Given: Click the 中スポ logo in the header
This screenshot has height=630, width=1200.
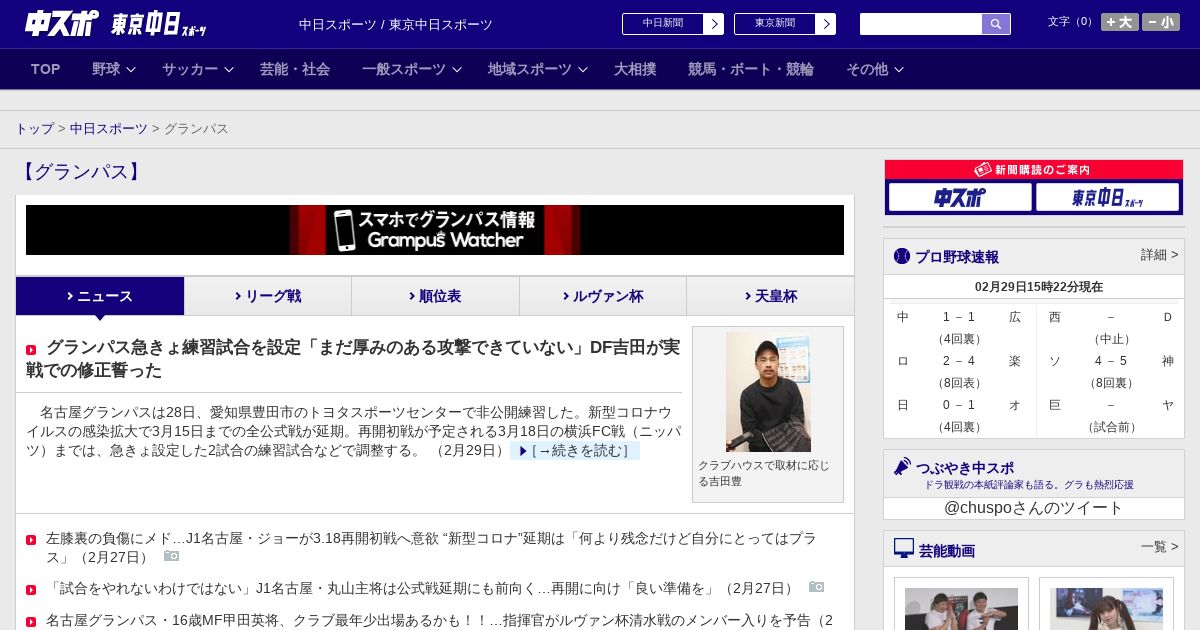Looking at the screenshot, I should pyautogui.click(x=61, y=23).
